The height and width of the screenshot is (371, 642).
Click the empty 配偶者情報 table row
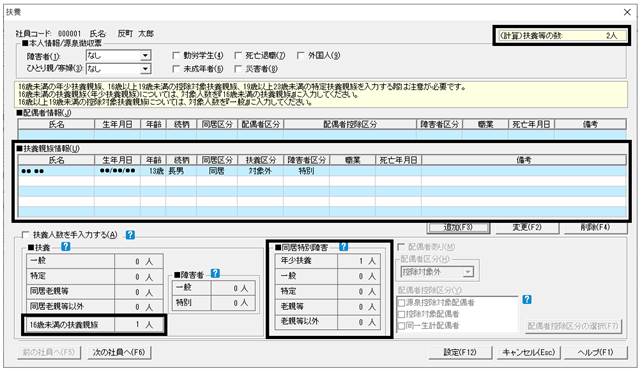tap(322, 135)
